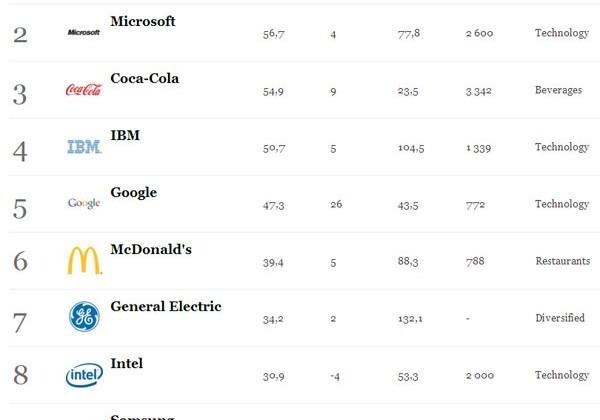Click the McDonald's golden arches logo

pos(85,260)
